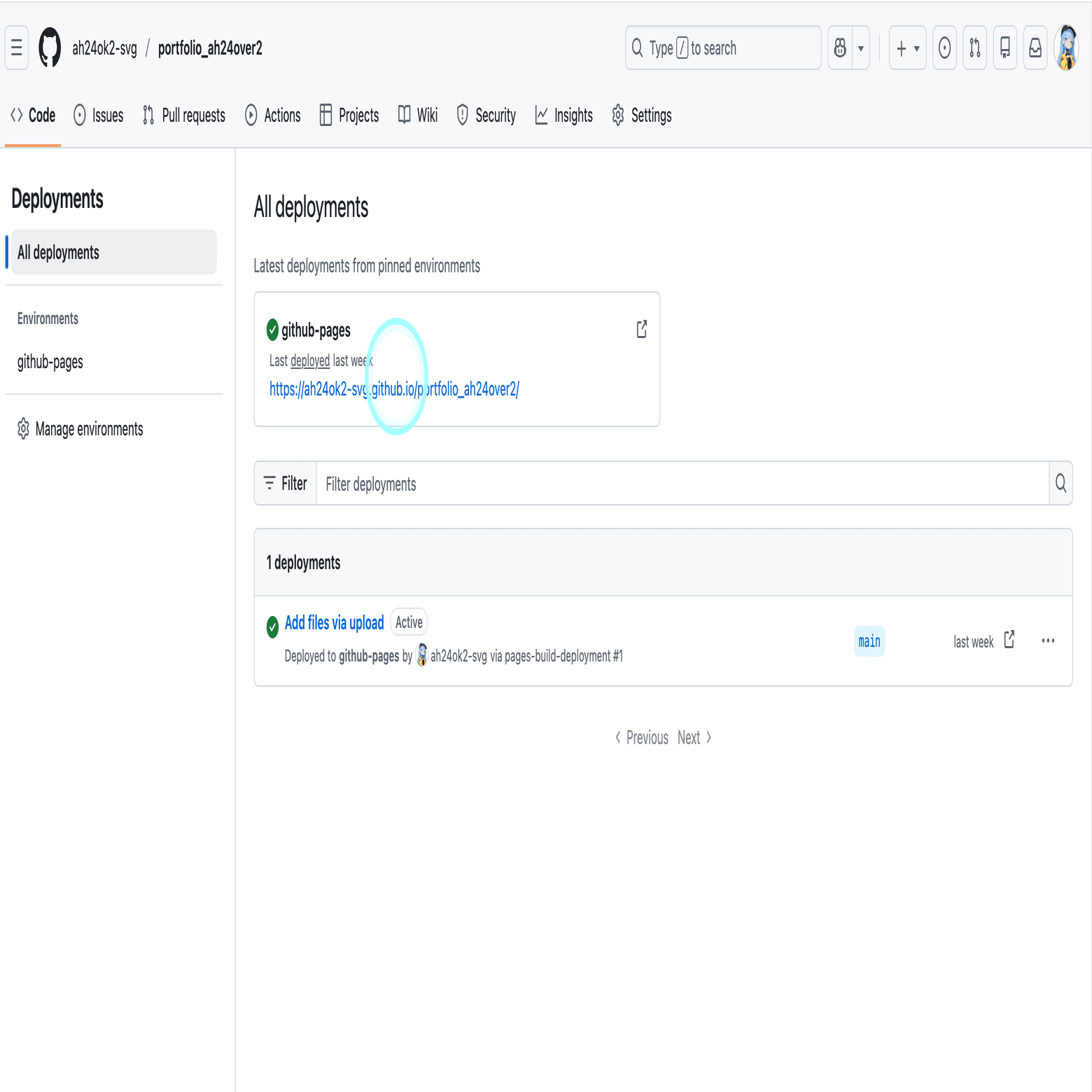Open the github-pages pinned environment name

[x=316, y=330]
